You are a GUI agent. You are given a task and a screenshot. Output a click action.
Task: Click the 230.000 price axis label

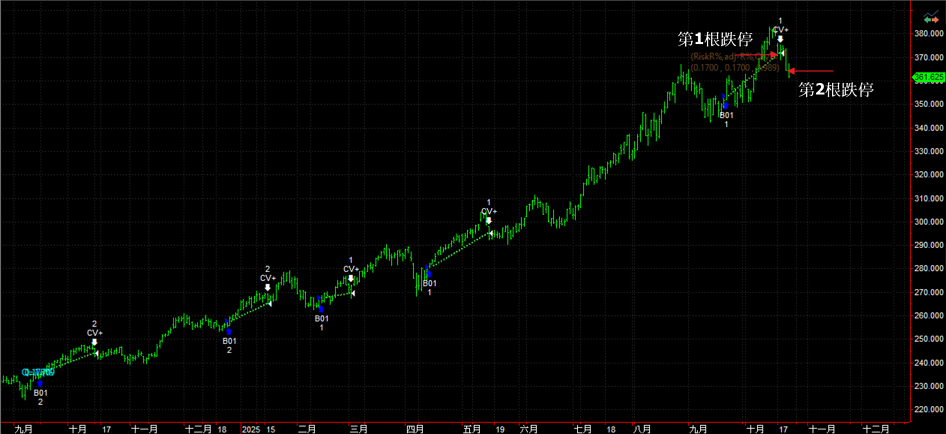coord(929,386)
